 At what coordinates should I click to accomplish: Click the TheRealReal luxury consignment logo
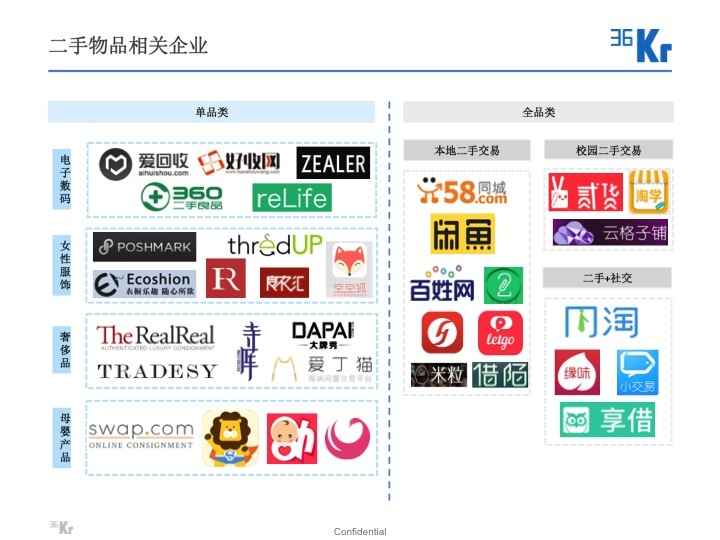click(x=156, y=337)
